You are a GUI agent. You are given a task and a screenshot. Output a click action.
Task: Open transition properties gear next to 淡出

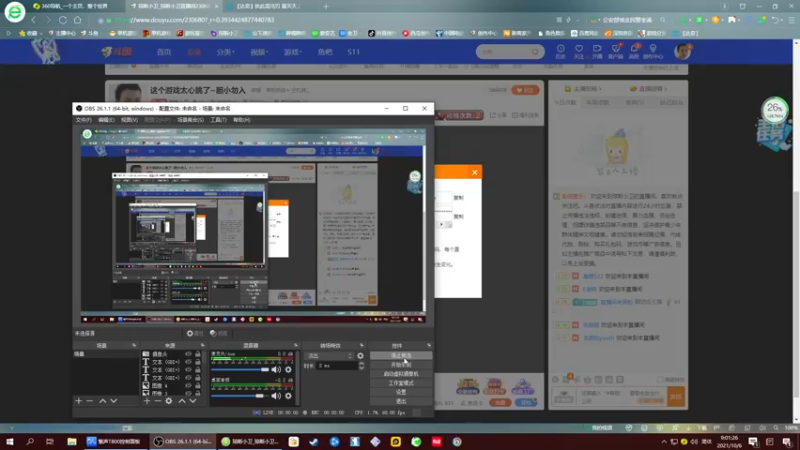(360, 356)
